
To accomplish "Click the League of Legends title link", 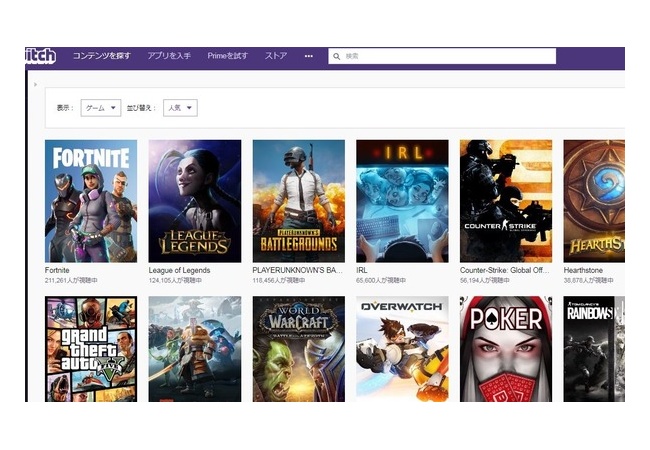I will pos(179,270).
